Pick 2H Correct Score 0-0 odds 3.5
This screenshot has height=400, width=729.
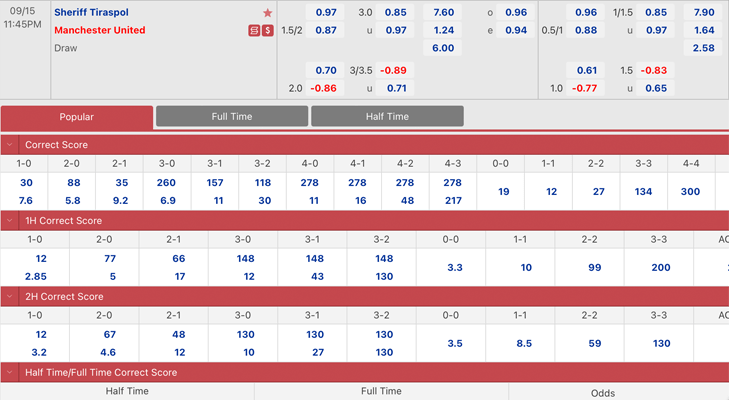pyautogui.click(x=455, y=343)
